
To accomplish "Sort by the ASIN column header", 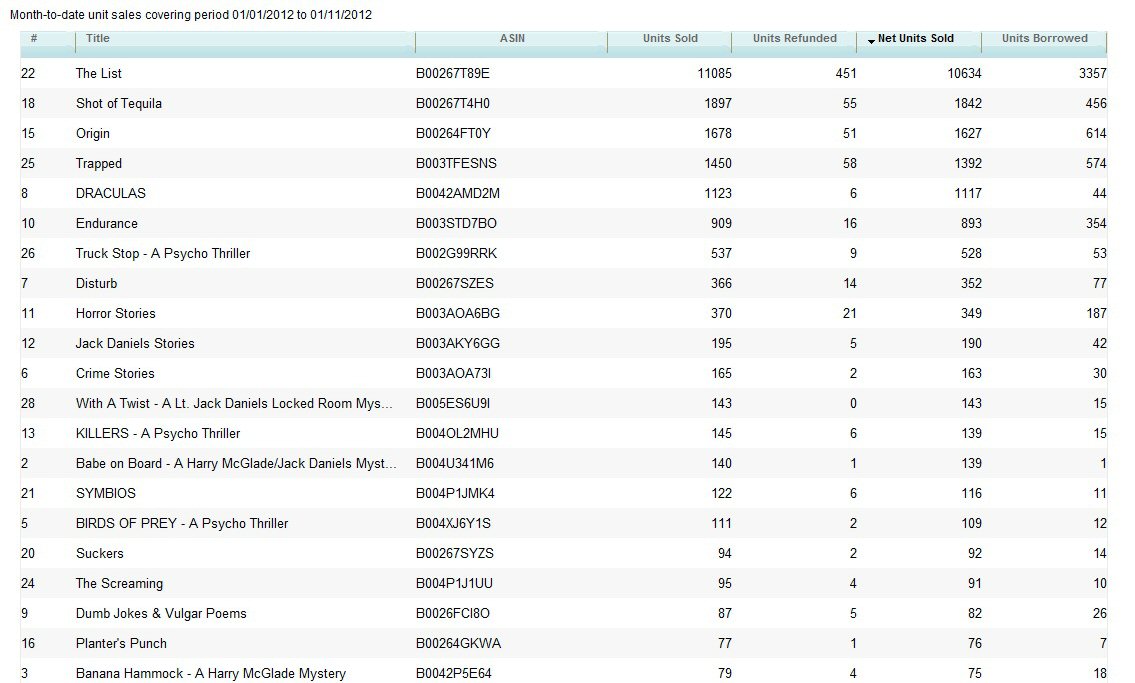I will click(x=512, y=39).
